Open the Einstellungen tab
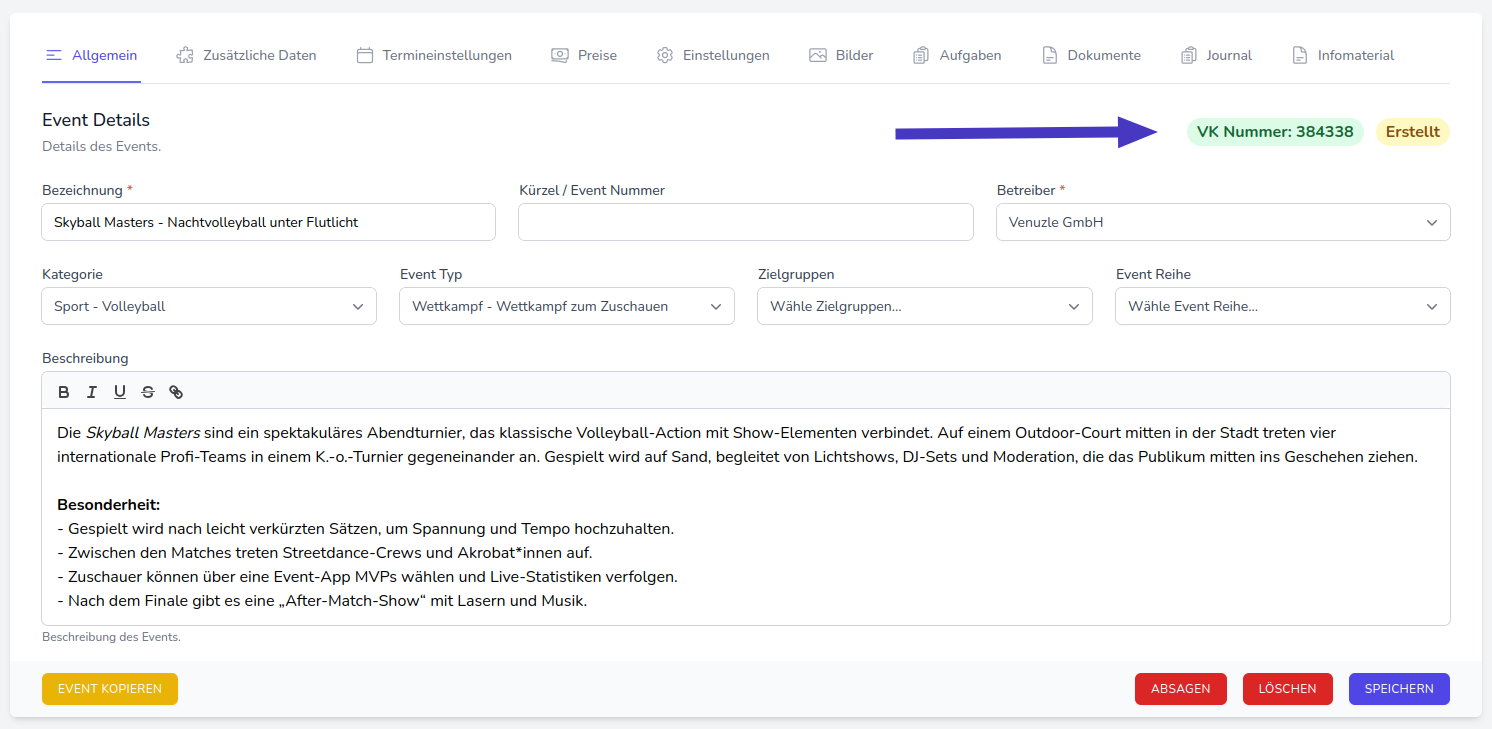This screenshot has height=729, width=1492. pos(713,56)
